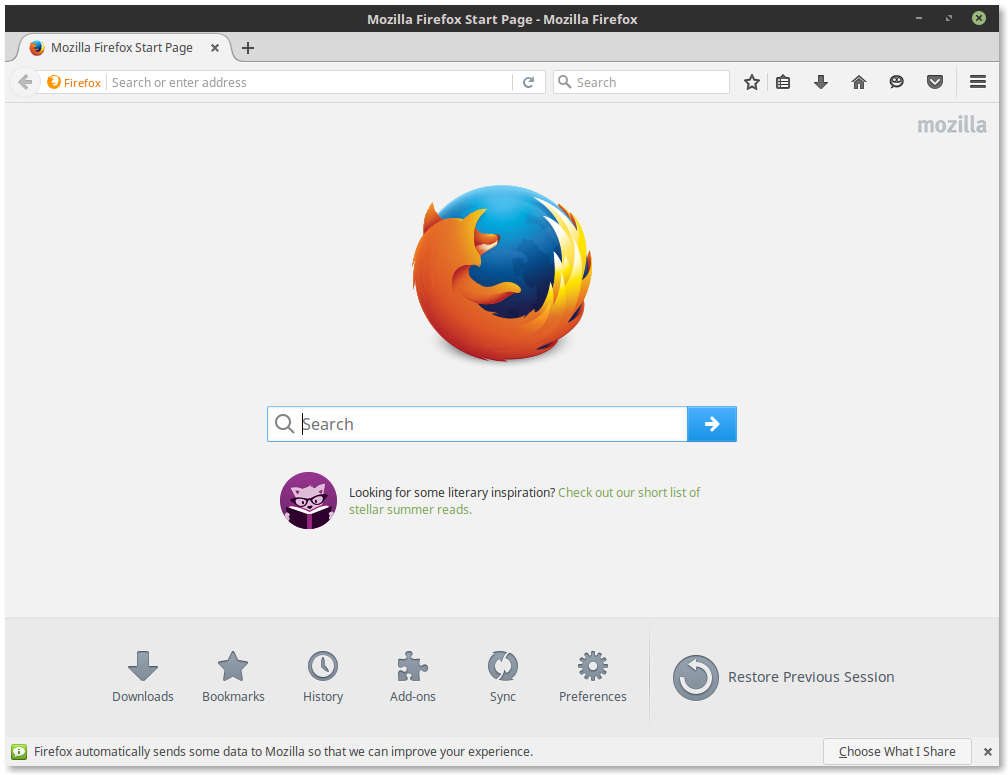This screenshot has height=775, width=1008.
Task: Open Downloads from the start page launcher
Action: pyautogui.click(x=143, y=677)
